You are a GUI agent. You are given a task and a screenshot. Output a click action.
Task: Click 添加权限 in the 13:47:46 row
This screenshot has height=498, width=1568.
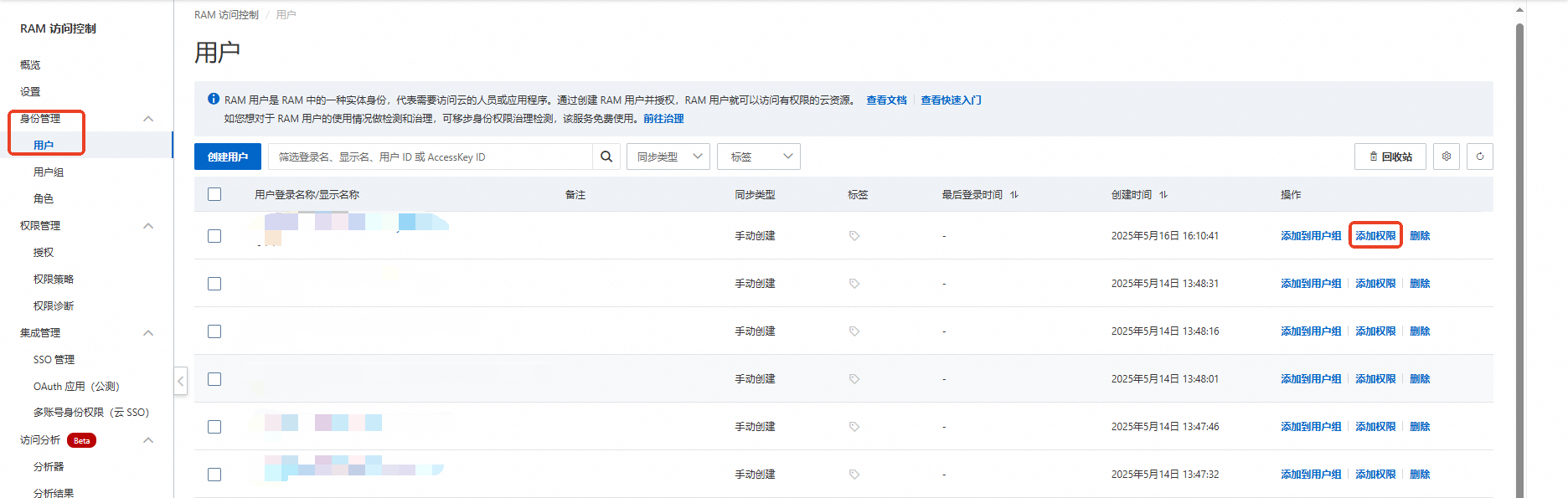tap(1375, 427)
